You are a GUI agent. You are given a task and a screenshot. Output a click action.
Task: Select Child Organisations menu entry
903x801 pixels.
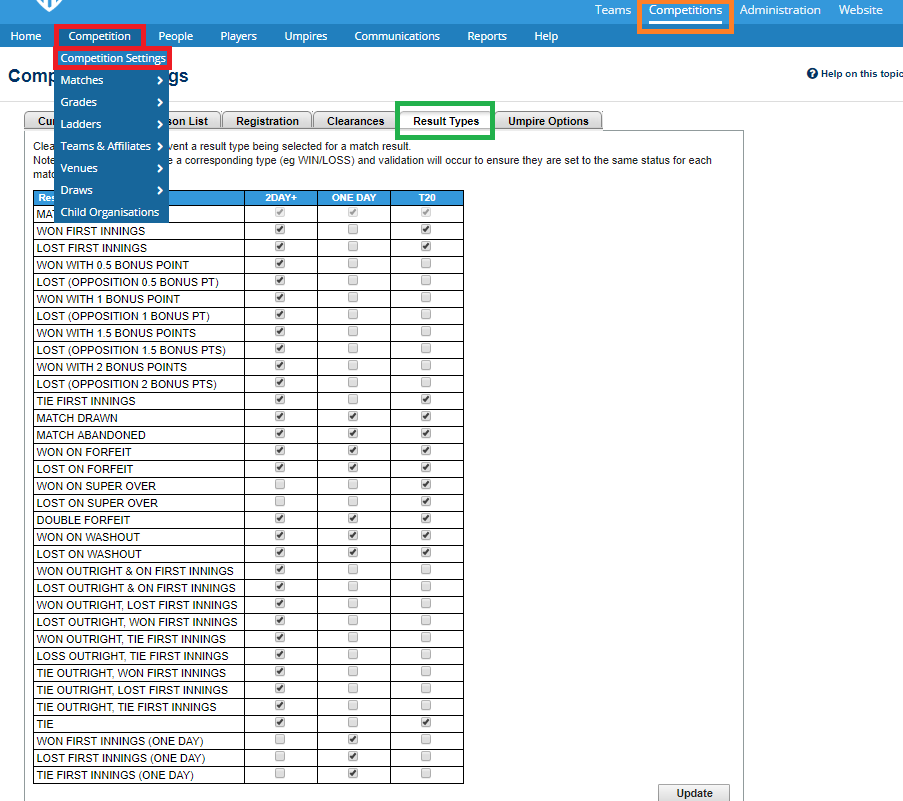[109, 212]
